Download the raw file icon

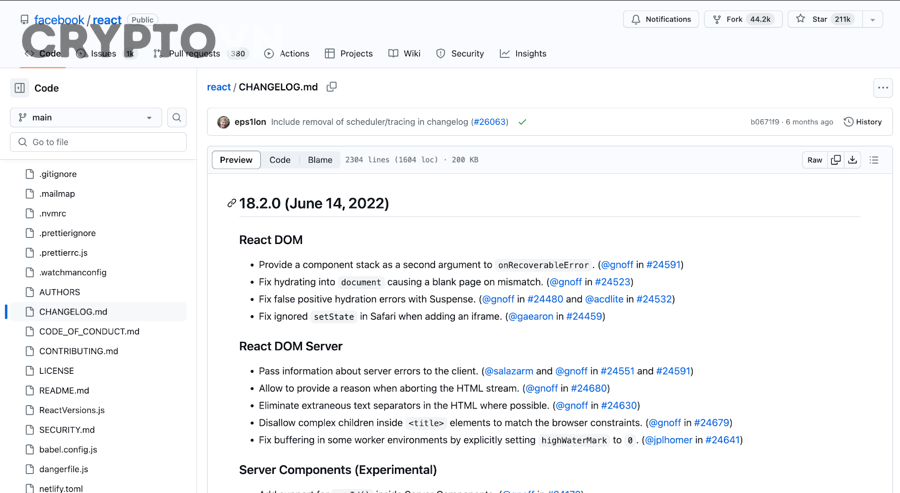852,160
